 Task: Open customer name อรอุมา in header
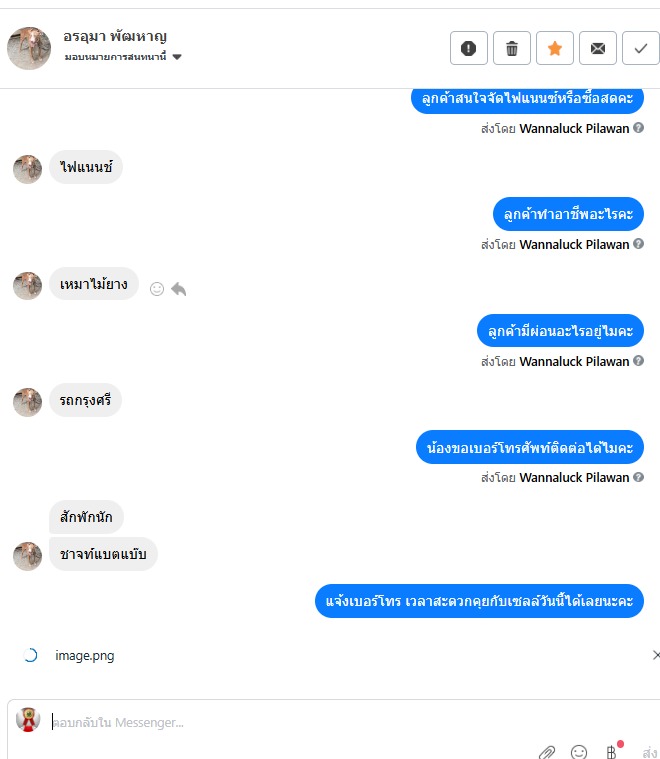pyautogui.click(x=115, y=36)
